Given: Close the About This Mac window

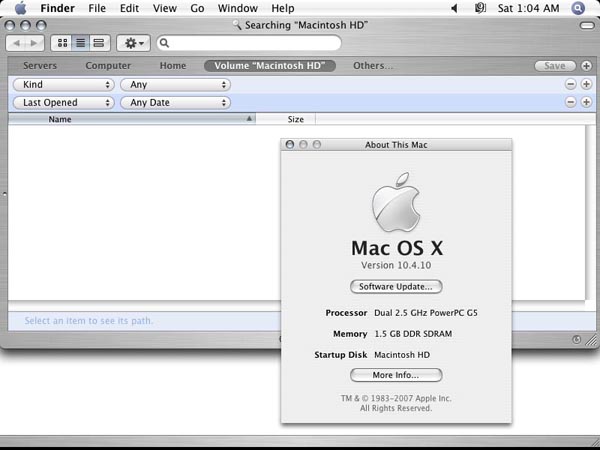Looking at the screenshot, I should point(290,145).
